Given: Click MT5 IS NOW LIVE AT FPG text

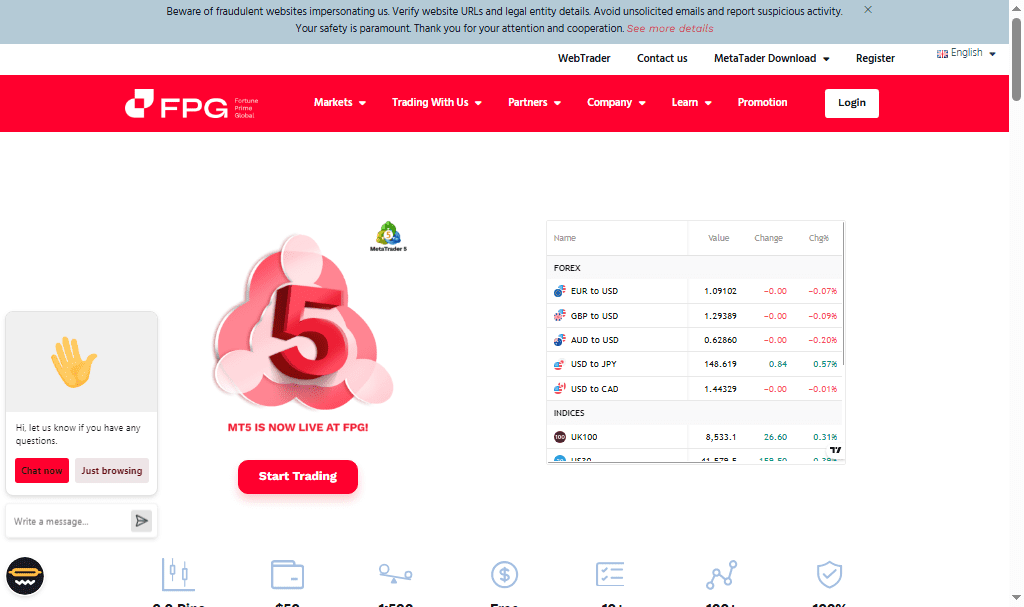Looking at the screenshot, I should (x=298, y=427).
